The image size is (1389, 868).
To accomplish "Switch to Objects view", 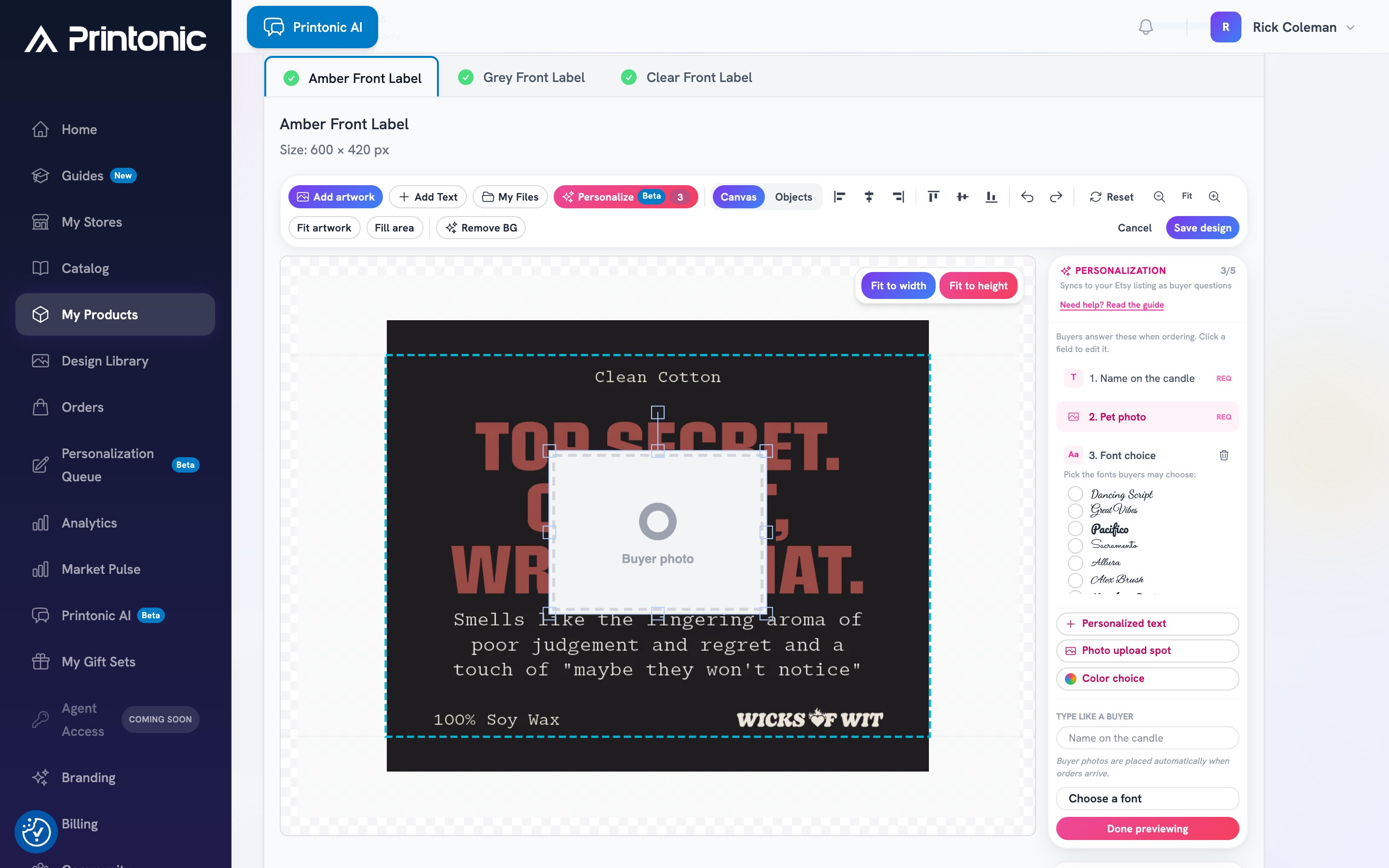I will point(793,197).
